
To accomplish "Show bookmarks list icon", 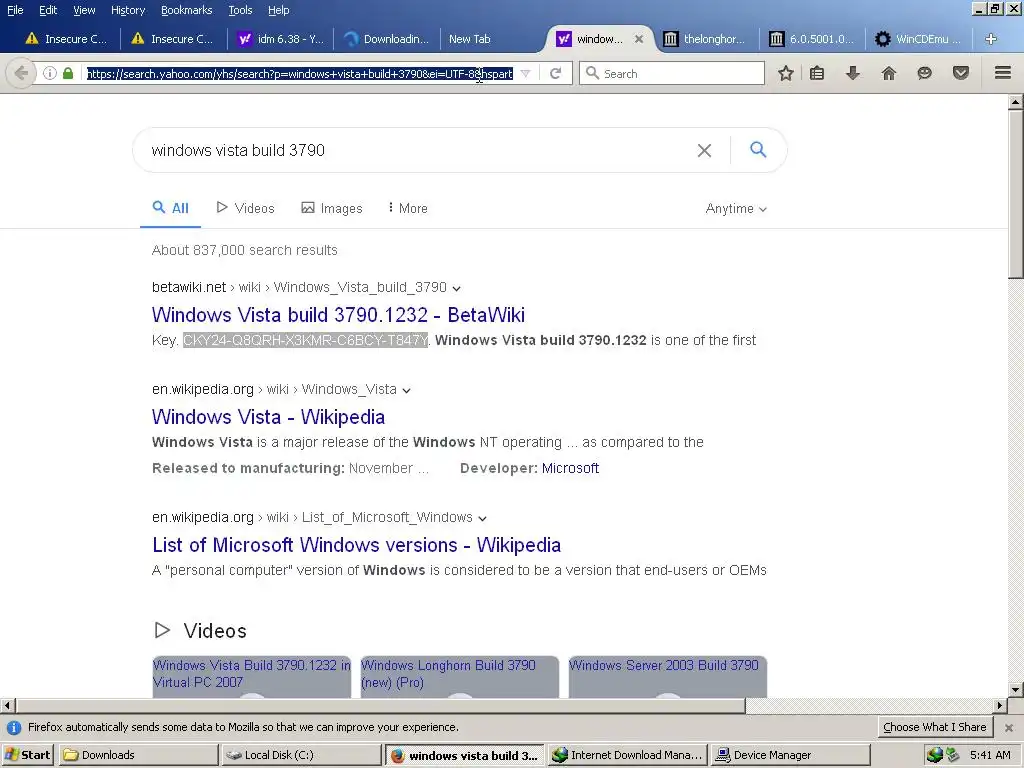I will 817,73.
